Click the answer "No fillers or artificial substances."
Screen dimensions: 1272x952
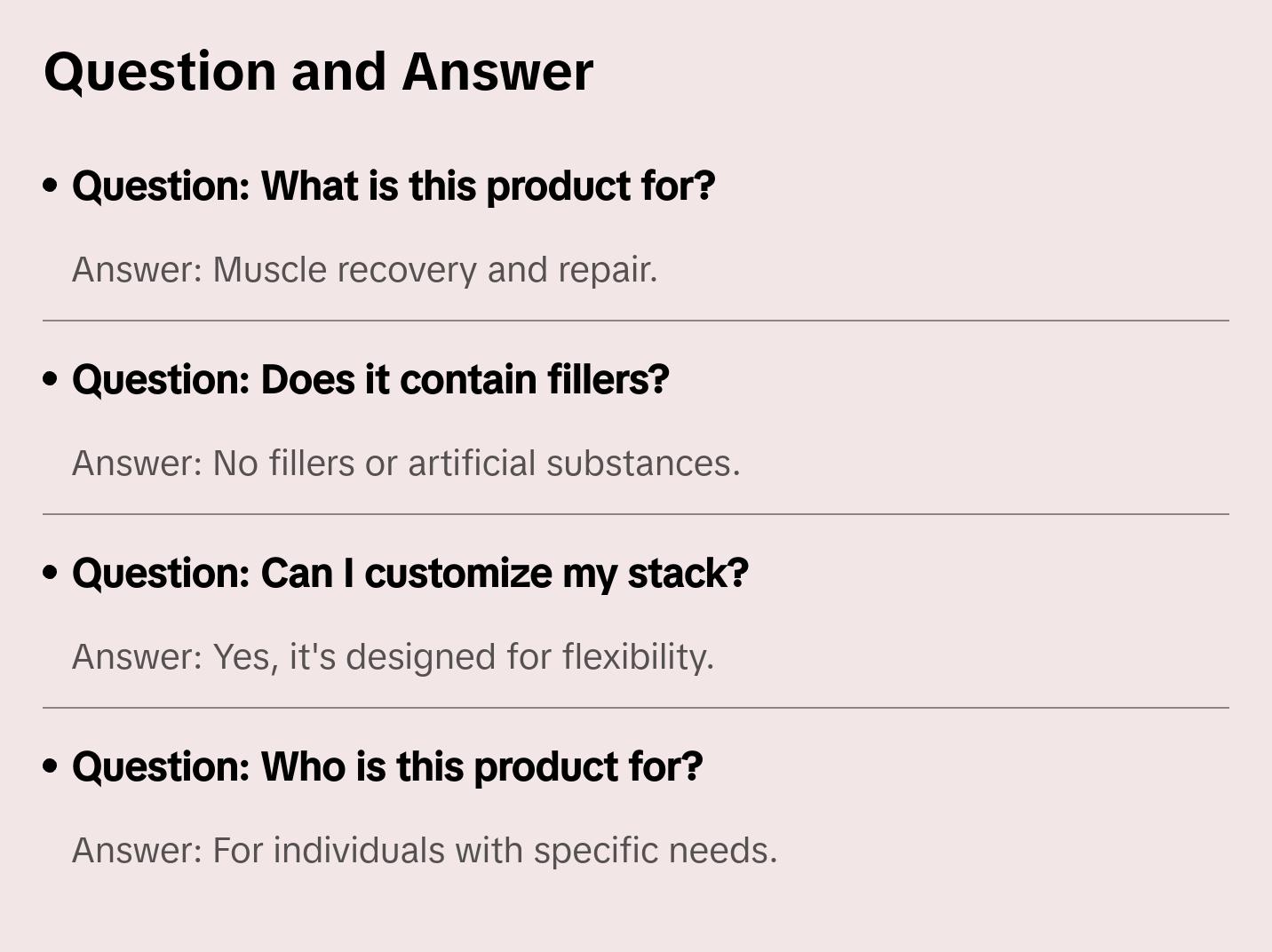coord(406,464)
